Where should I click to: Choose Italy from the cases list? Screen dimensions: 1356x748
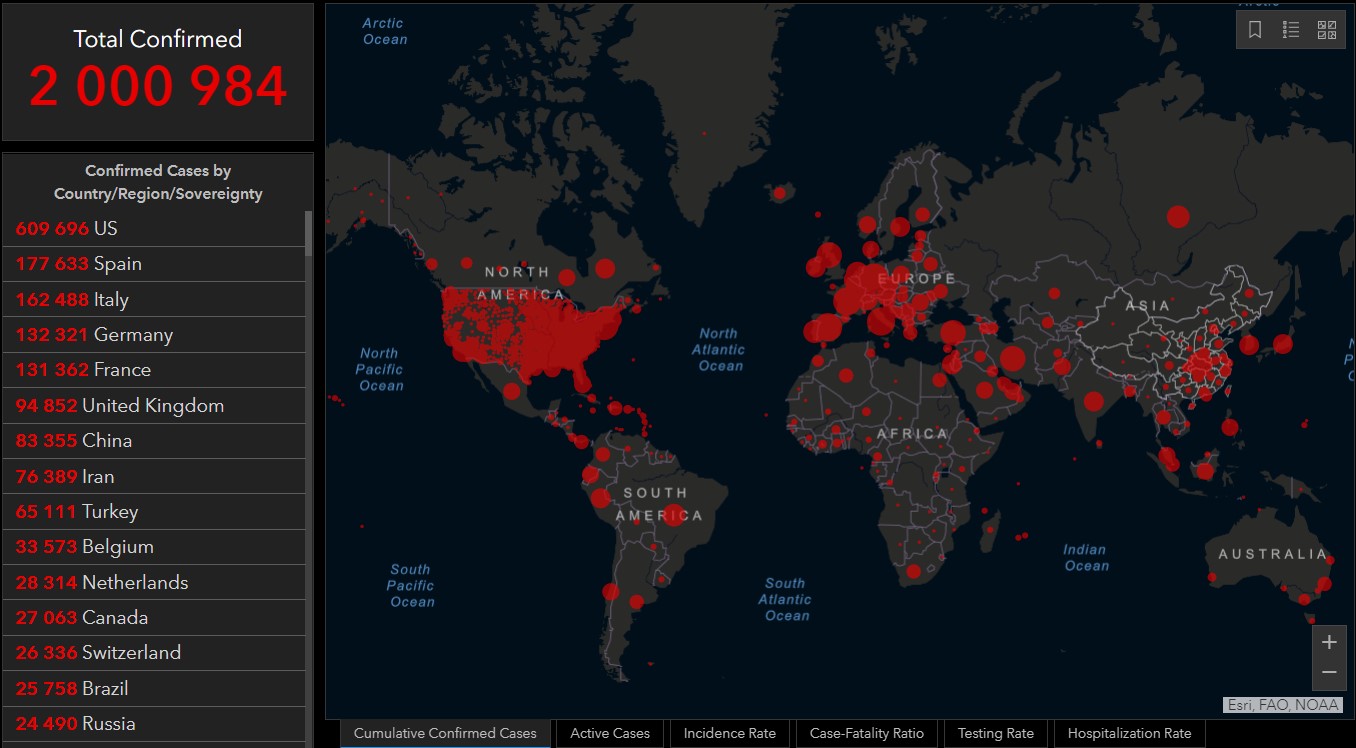coord(154,300)
